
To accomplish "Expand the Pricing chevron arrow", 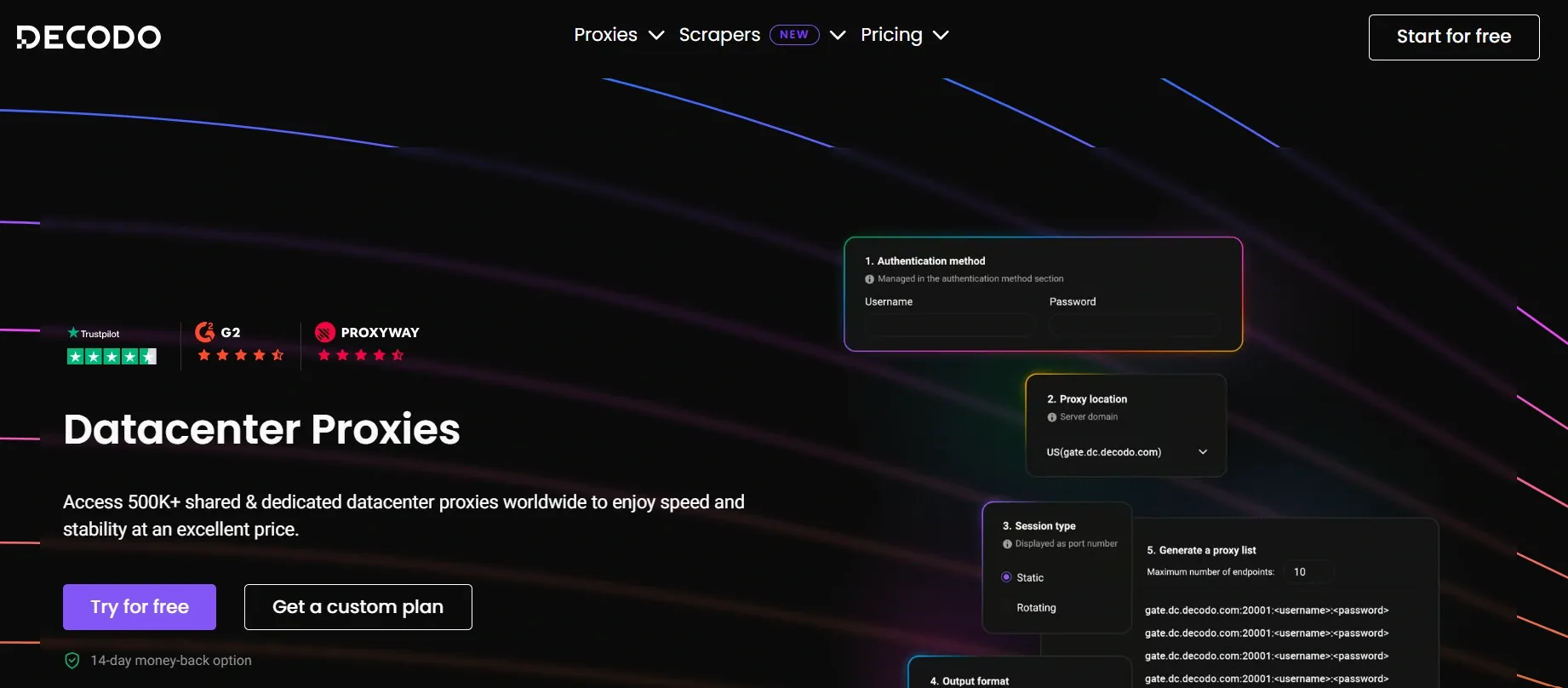I will tap(941, 35).
